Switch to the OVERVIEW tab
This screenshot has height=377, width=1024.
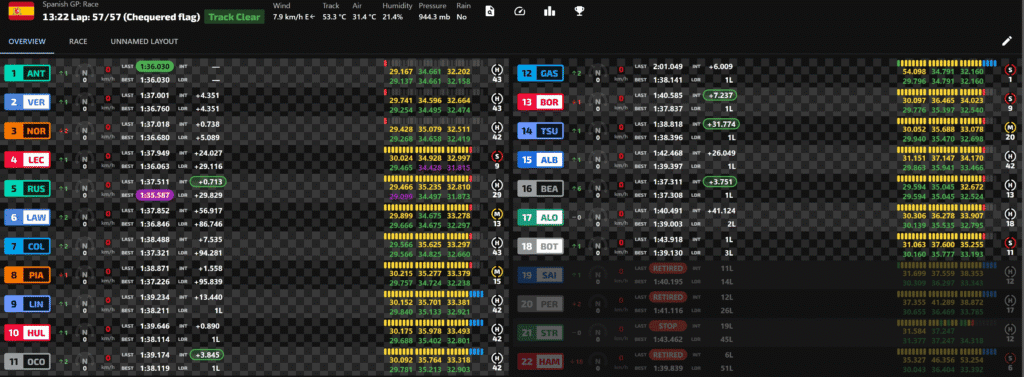27,41
